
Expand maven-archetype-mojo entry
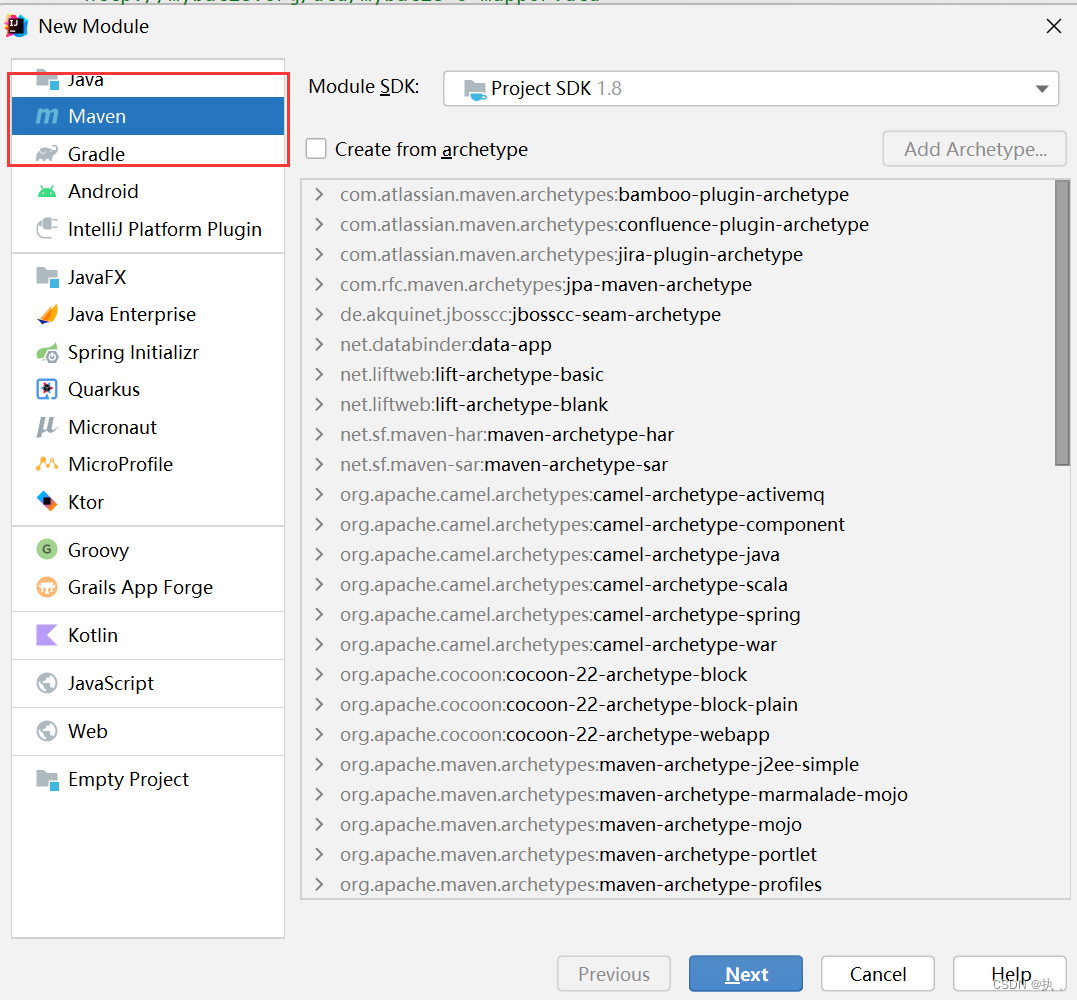[x=319, y=824]
